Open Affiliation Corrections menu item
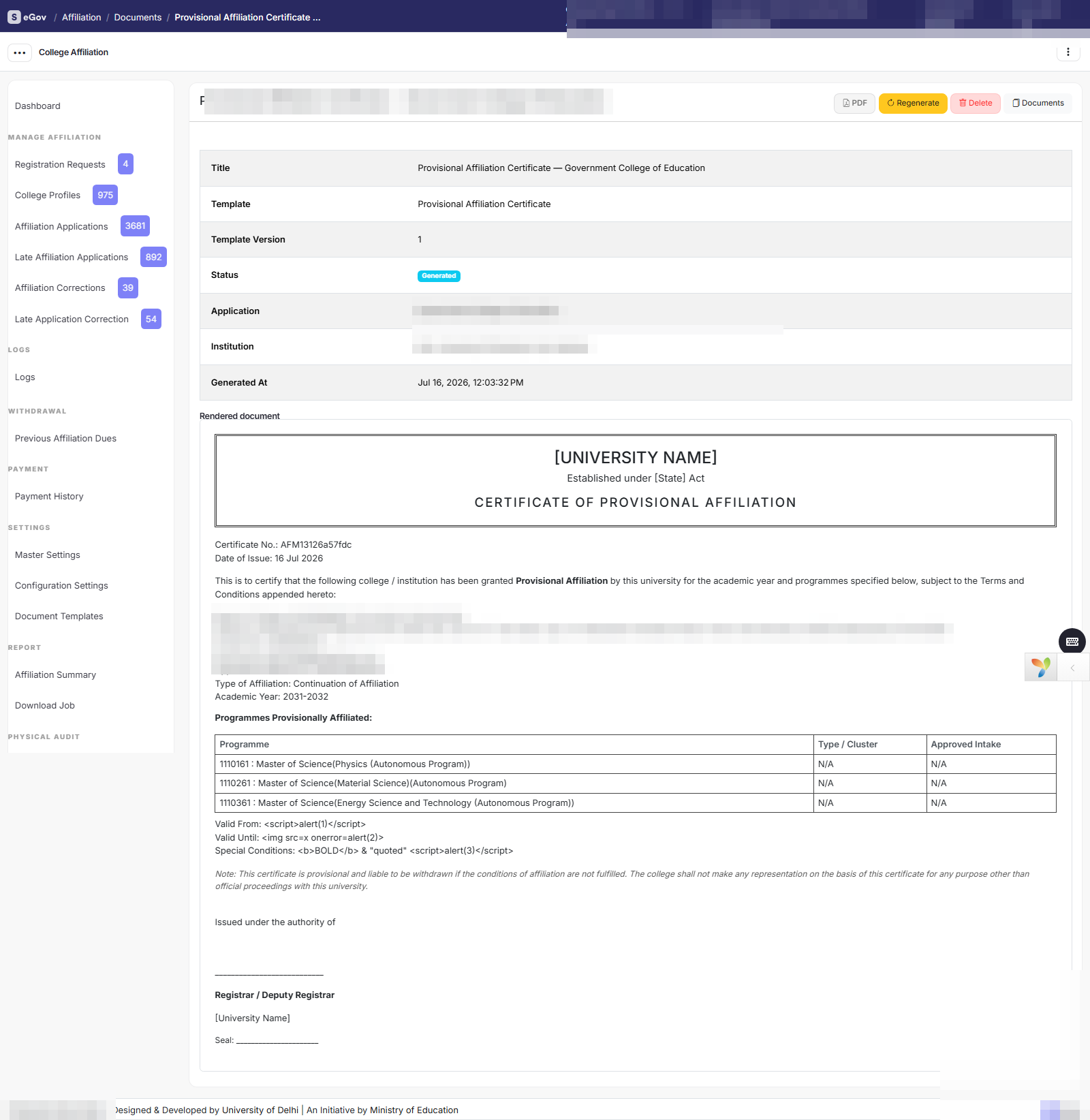 pyautogui.click(x=60, y=287)
